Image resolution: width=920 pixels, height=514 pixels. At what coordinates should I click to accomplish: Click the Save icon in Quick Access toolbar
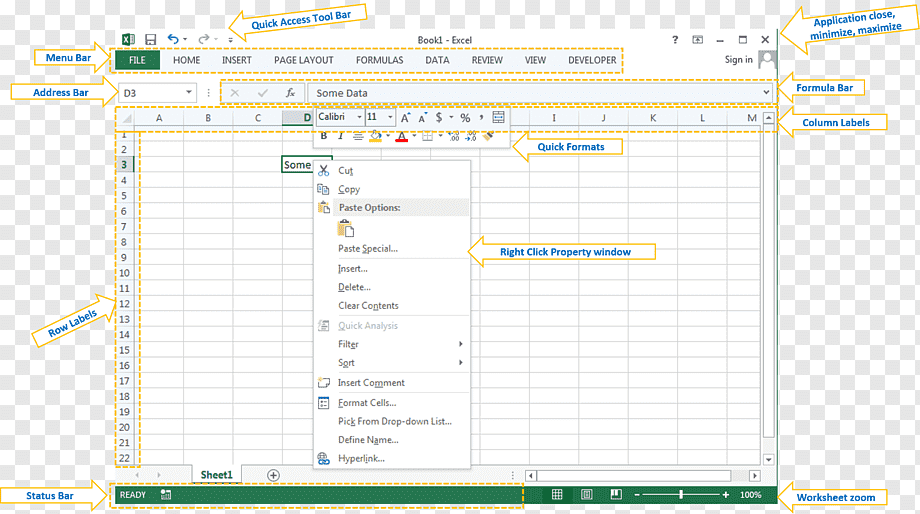(151, 39)
